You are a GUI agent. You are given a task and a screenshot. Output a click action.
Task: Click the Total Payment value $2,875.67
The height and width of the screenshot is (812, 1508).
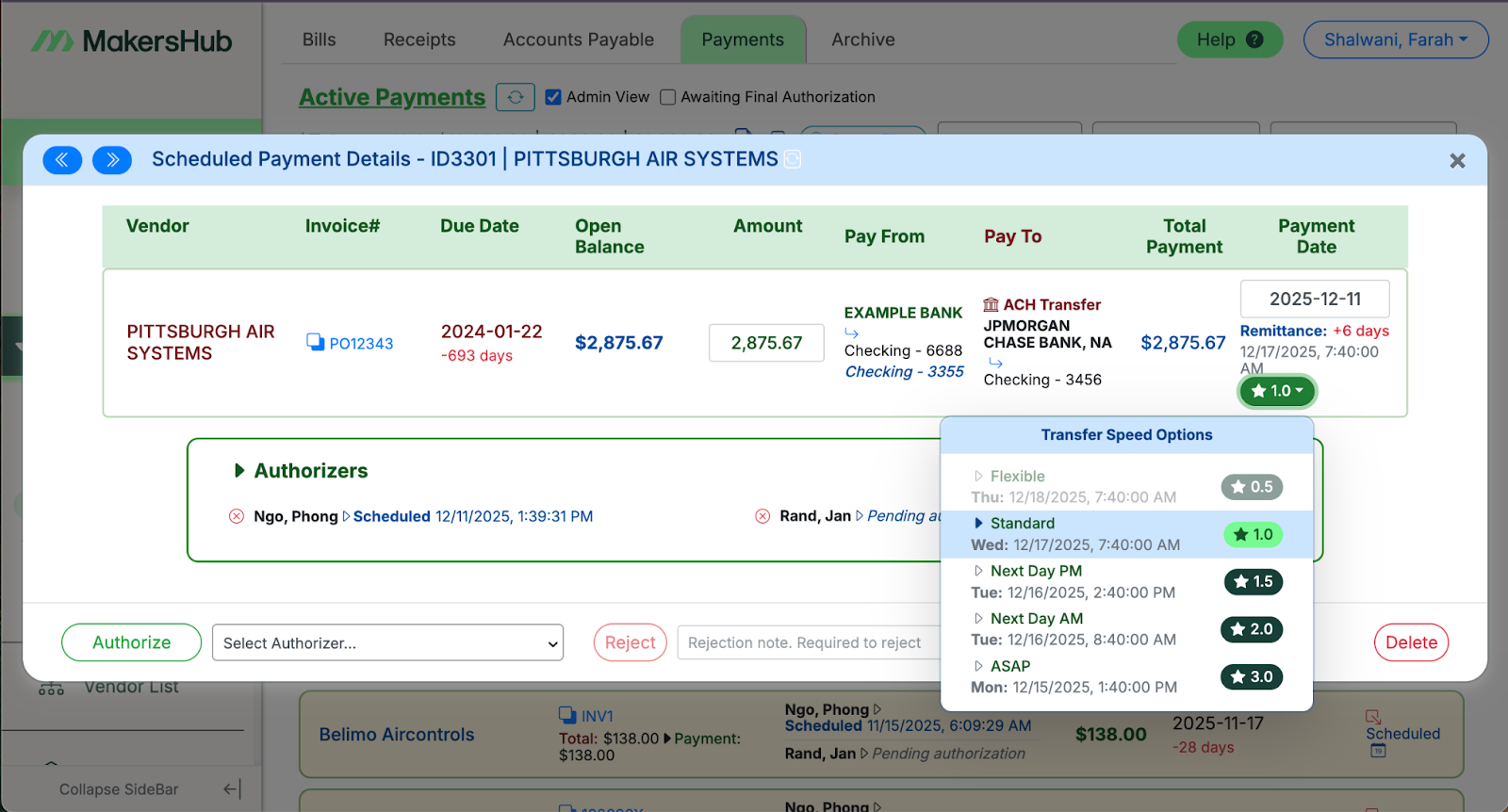coord(1183,343)
